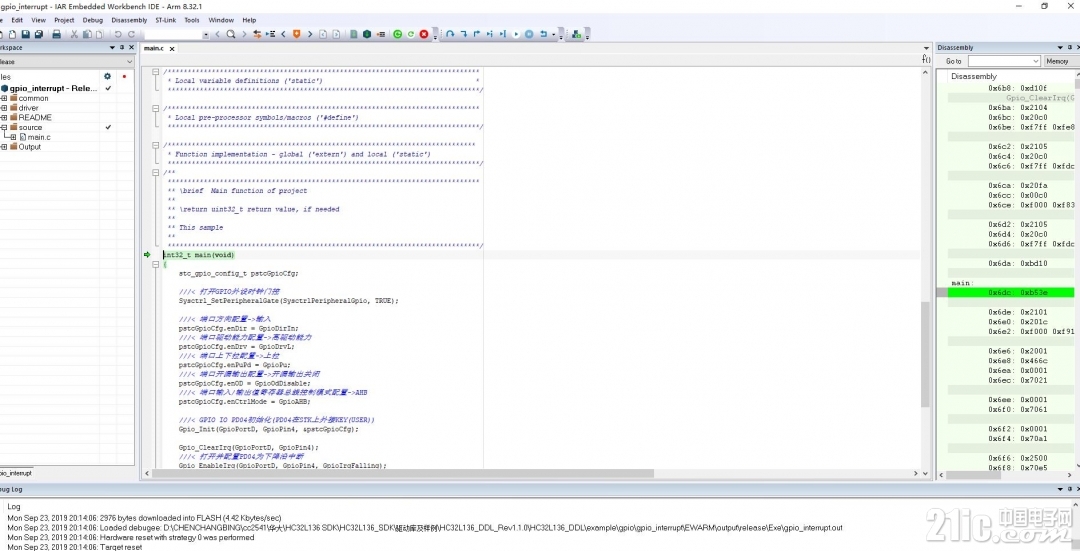
Task: Open the Tools menu
Action: pyautogui.click(x=192, y=20)
